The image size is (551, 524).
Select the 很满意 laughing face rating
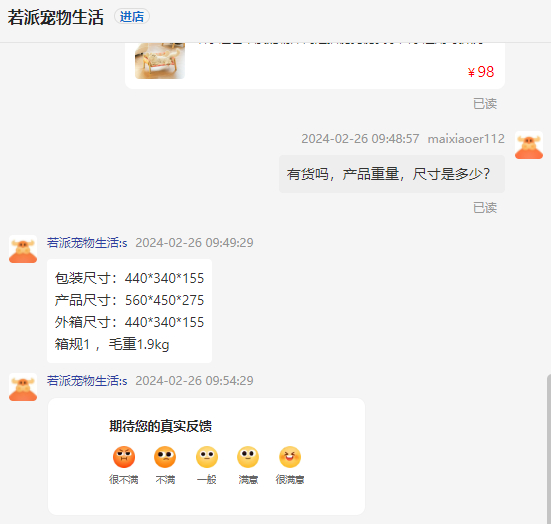coord(290,457)
